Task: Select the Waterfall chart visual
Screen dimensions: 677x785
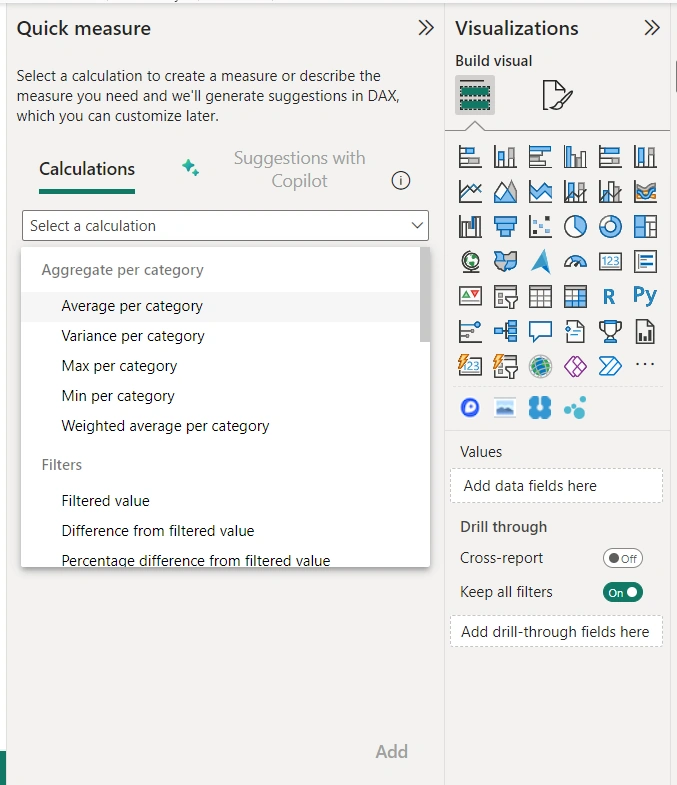Action: pos(470,227)
